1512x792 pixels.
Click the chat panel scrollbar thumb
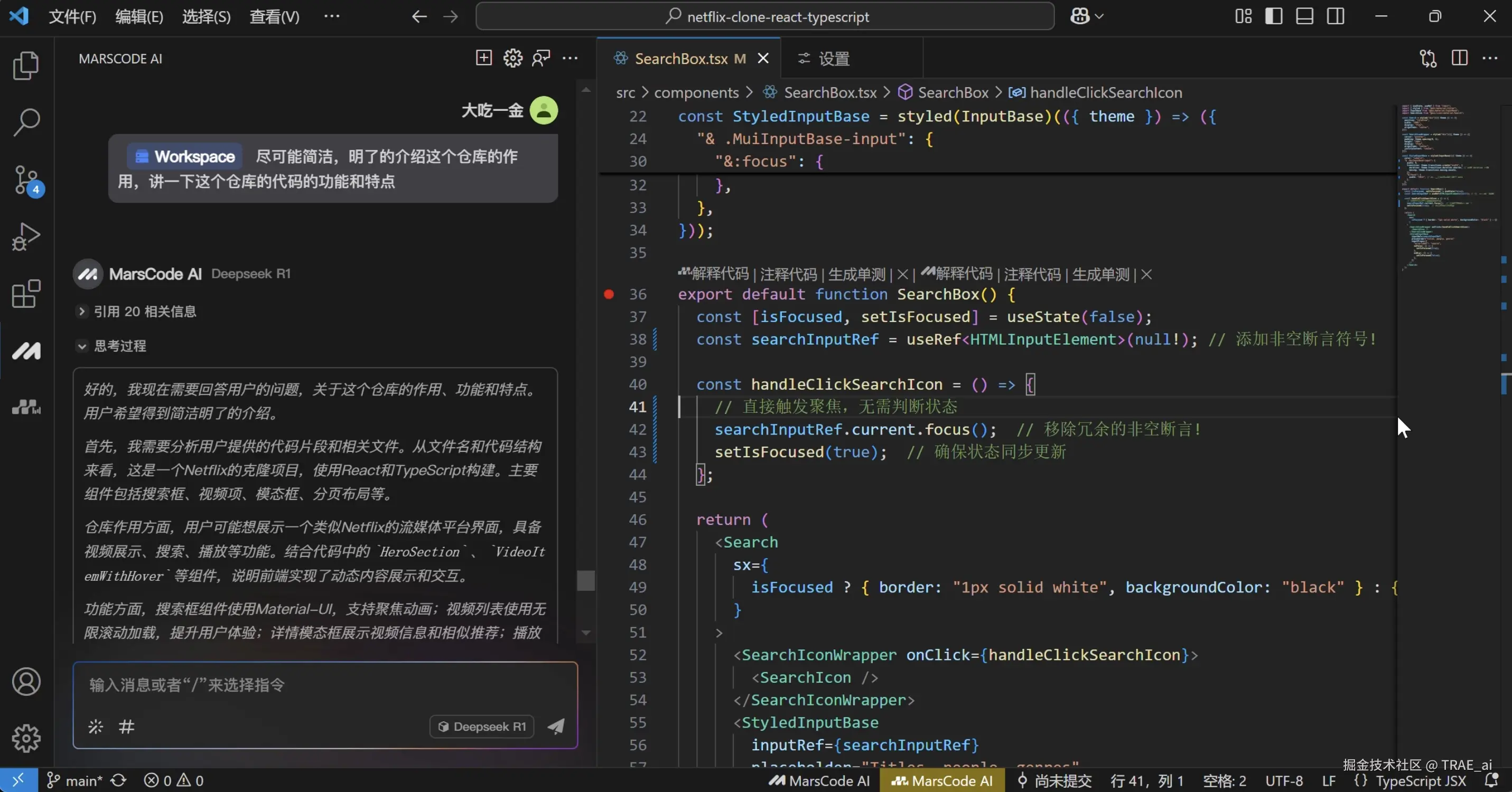pyautogui.click(x=585, y=580)
